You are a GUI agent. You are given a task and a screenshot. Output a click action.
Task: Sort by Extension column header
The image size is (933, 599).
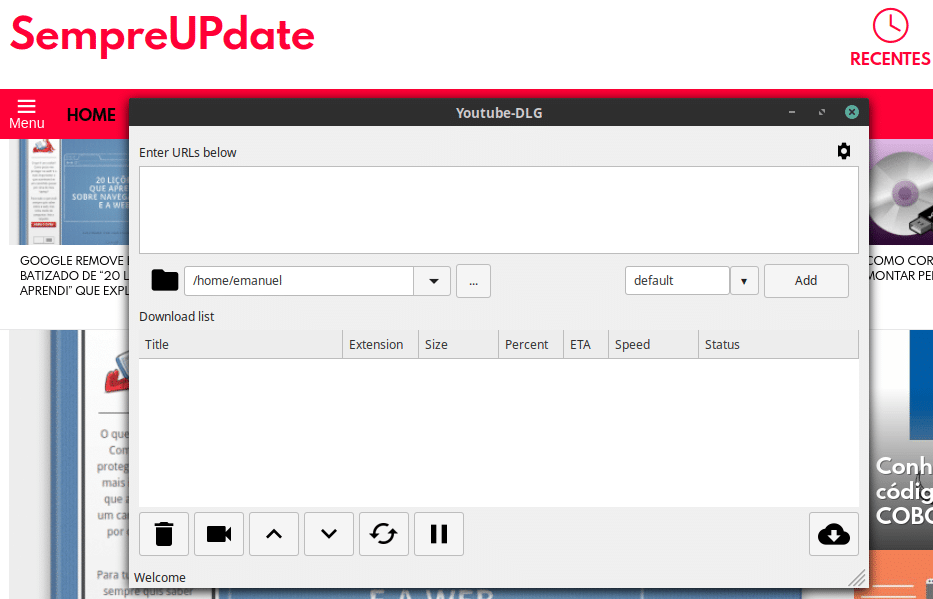380,344
